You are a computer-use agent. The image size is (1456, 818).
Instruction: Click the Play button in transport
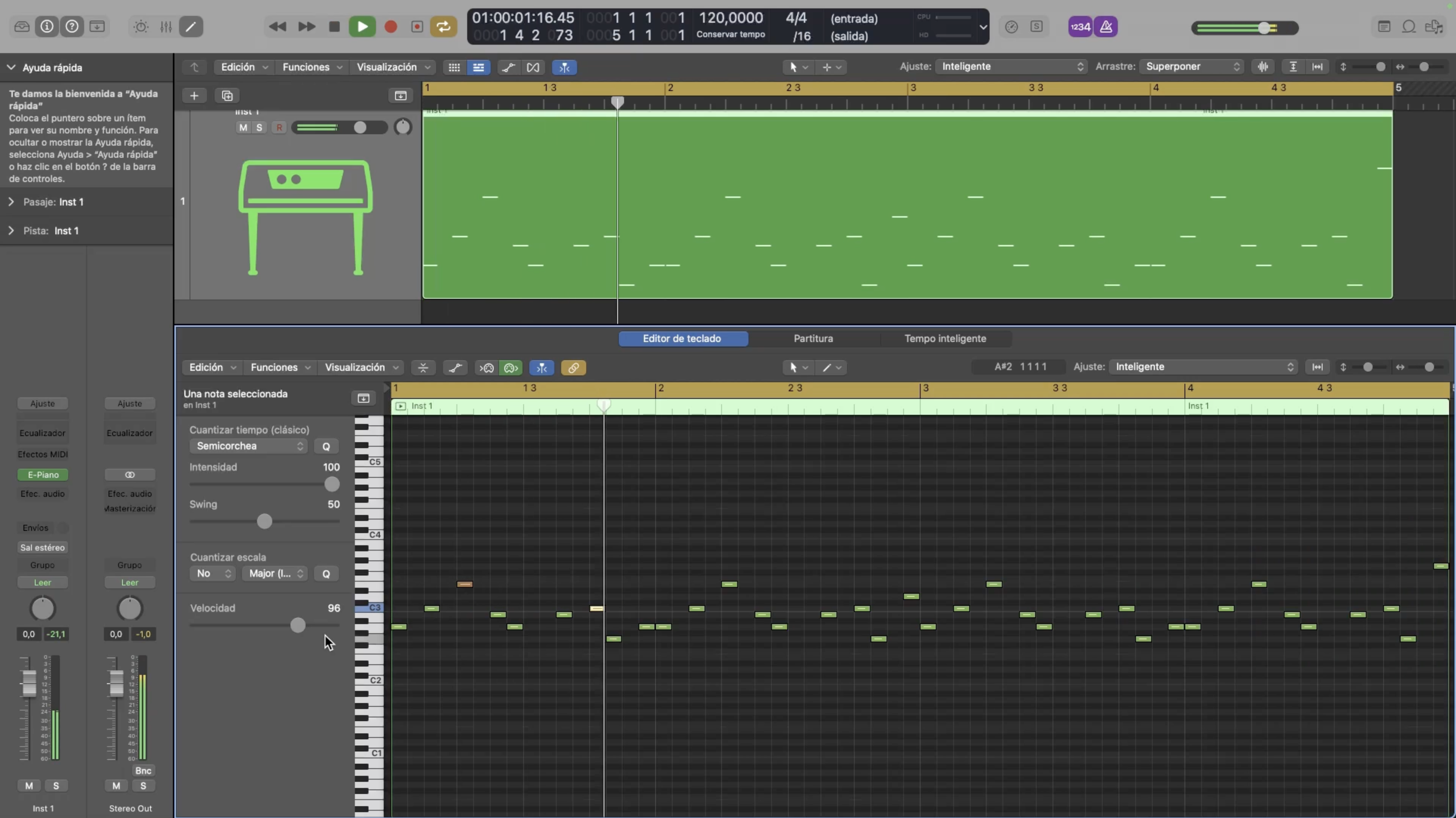(x=362, y=27)
